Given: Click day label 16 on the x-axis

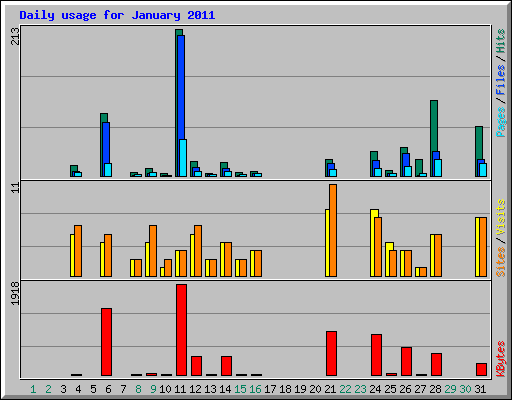Looking at the screenshot, I should [255, 389].
